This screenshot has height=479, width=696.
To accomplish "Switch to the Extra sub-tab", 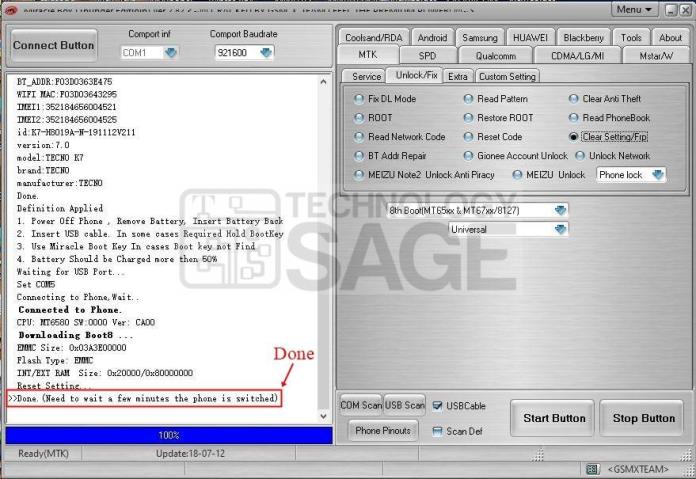I will pos(458,76).
